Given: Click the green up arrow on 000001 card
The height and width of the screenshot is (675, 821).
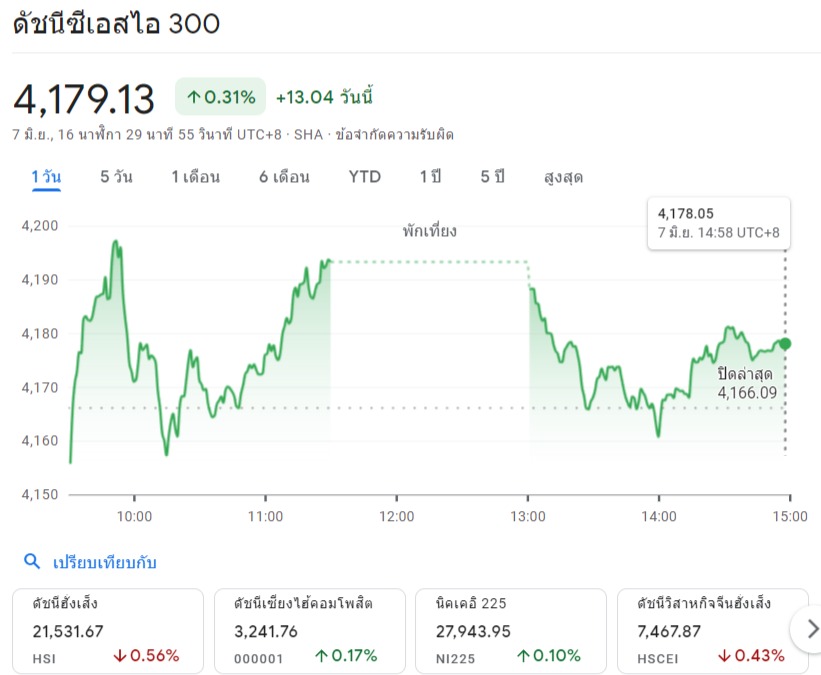Looking at the screenshot, I should tap(321, 656).
